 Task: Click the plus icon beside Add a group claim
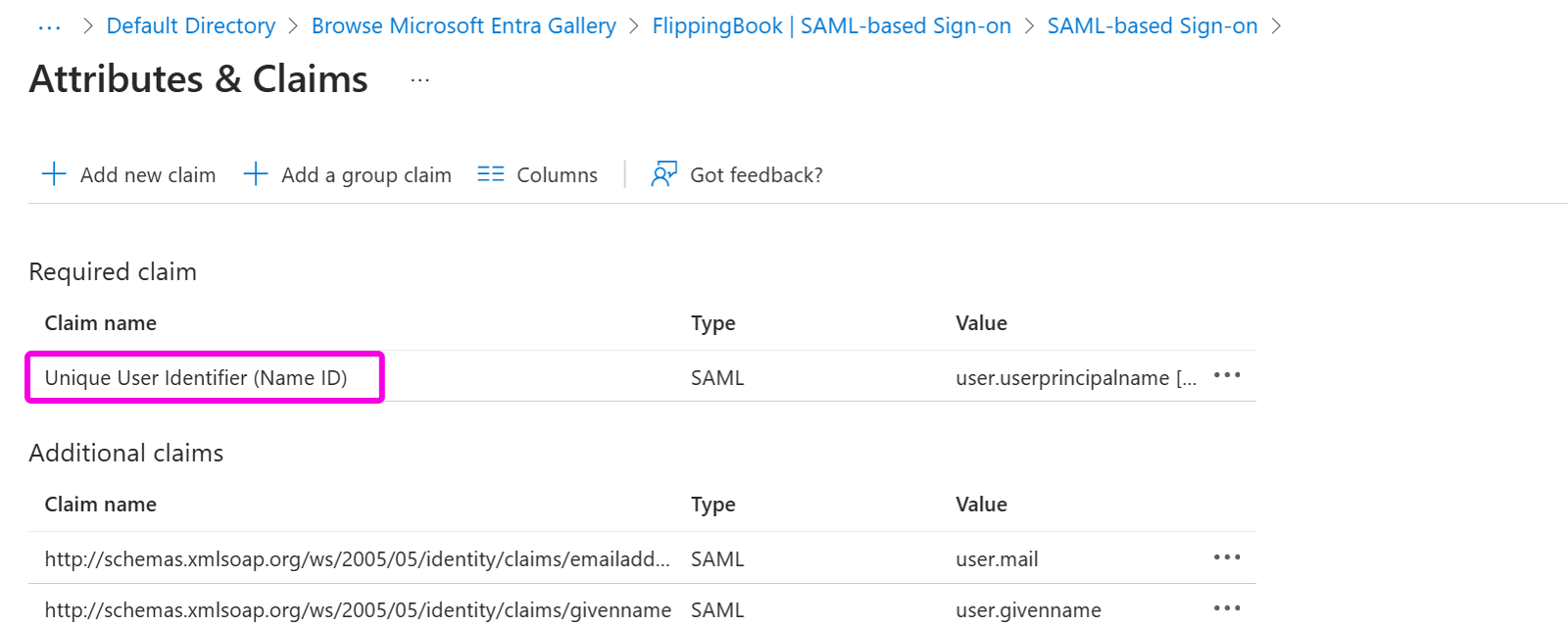pos(256,173)
